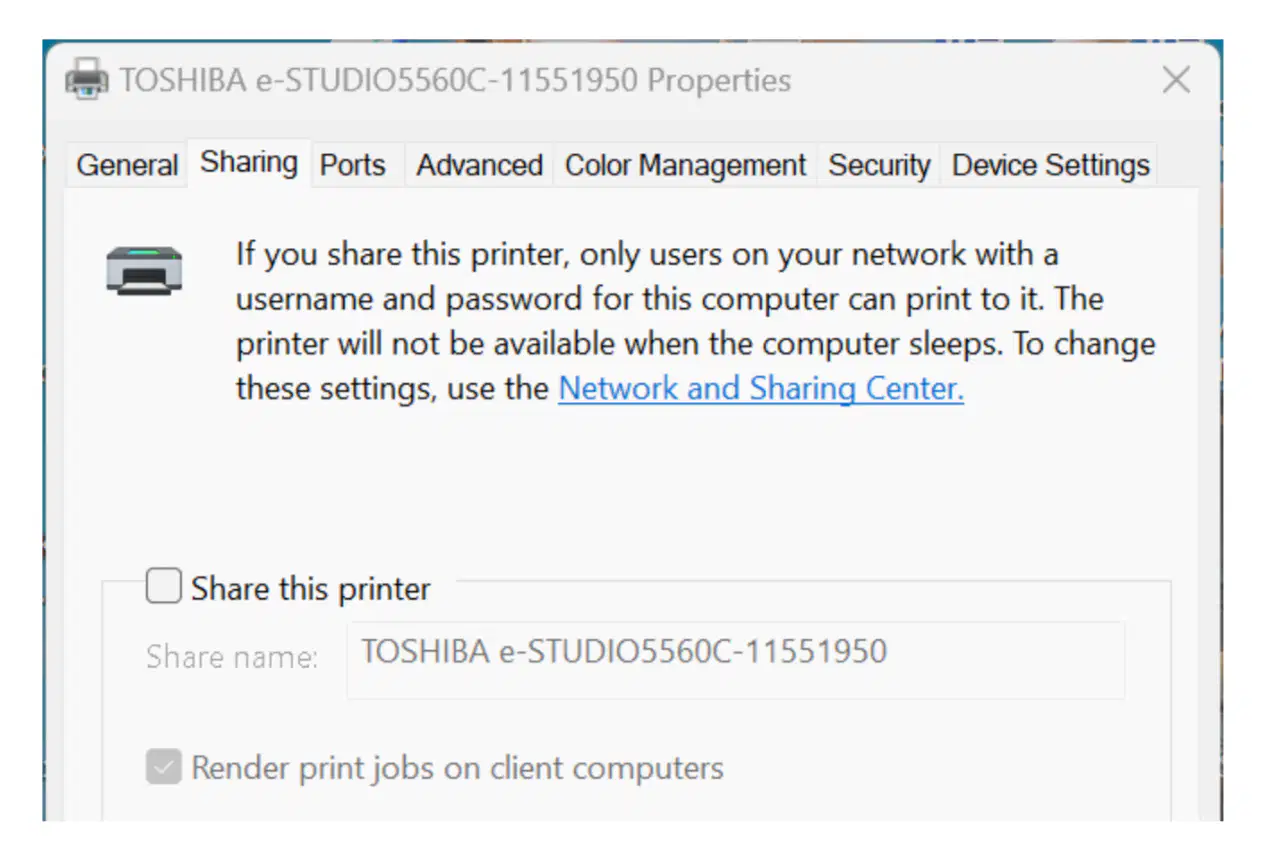Switch to the Ports tab
1262x851 pixels.
point(353,165)
